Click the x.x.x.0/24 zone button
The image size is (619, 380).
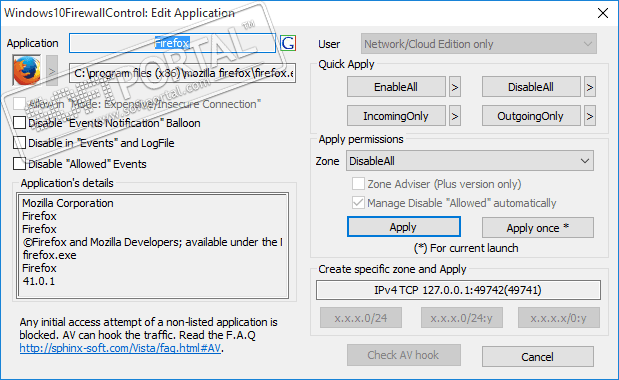click(x=361, y=318)
